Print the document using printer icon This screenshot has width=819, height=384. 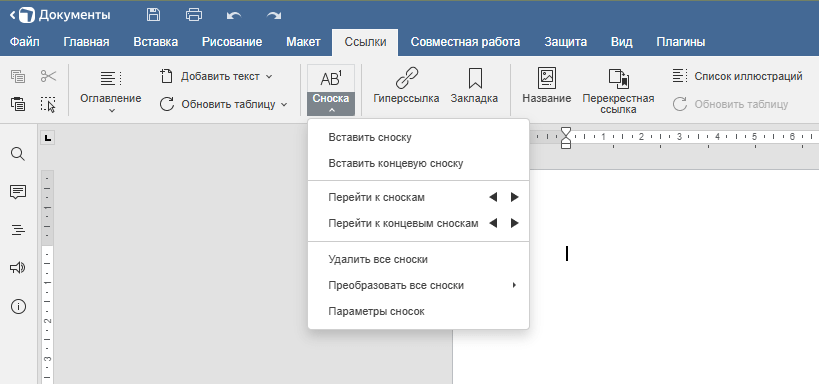pos(194,15)
